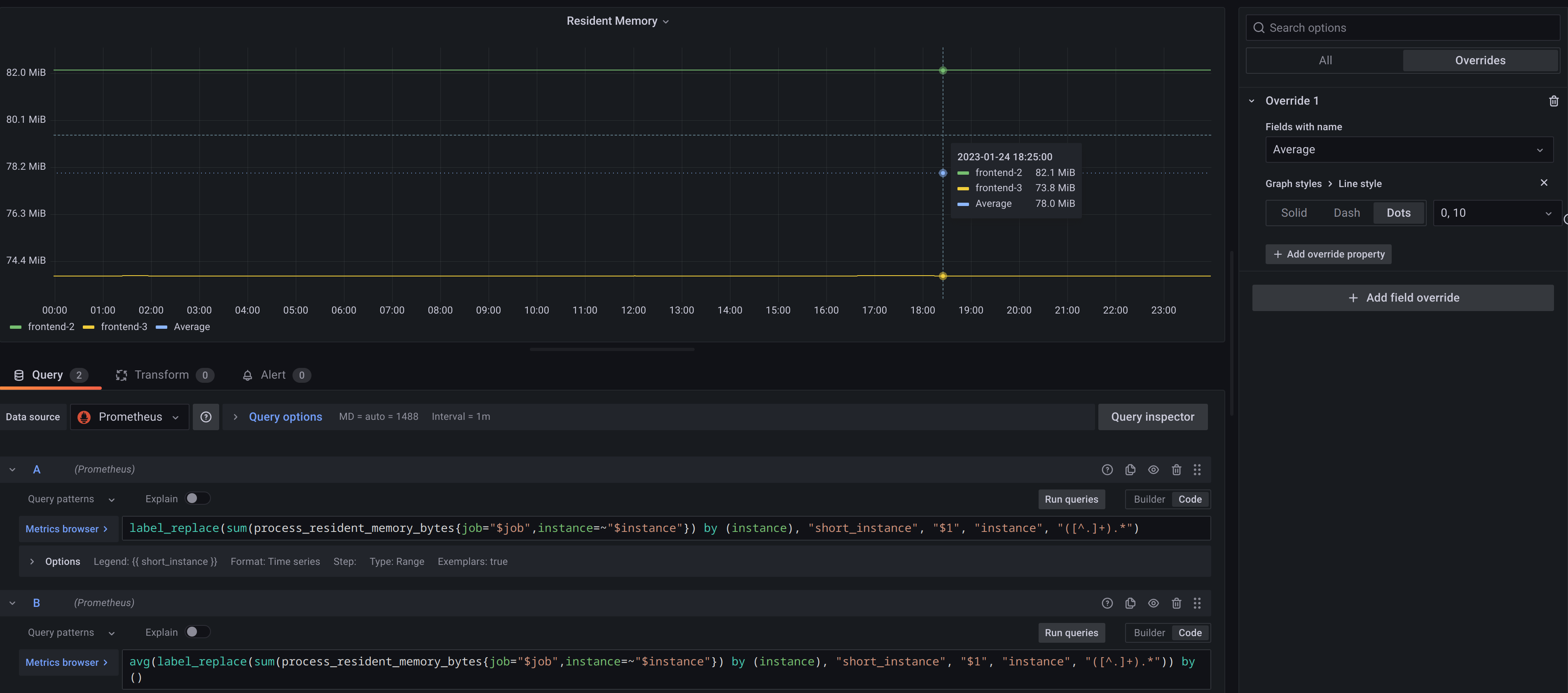Screen dimensions: 1568x693
Task: Switch to the All tab in options panel
Action: point(1325,60)
